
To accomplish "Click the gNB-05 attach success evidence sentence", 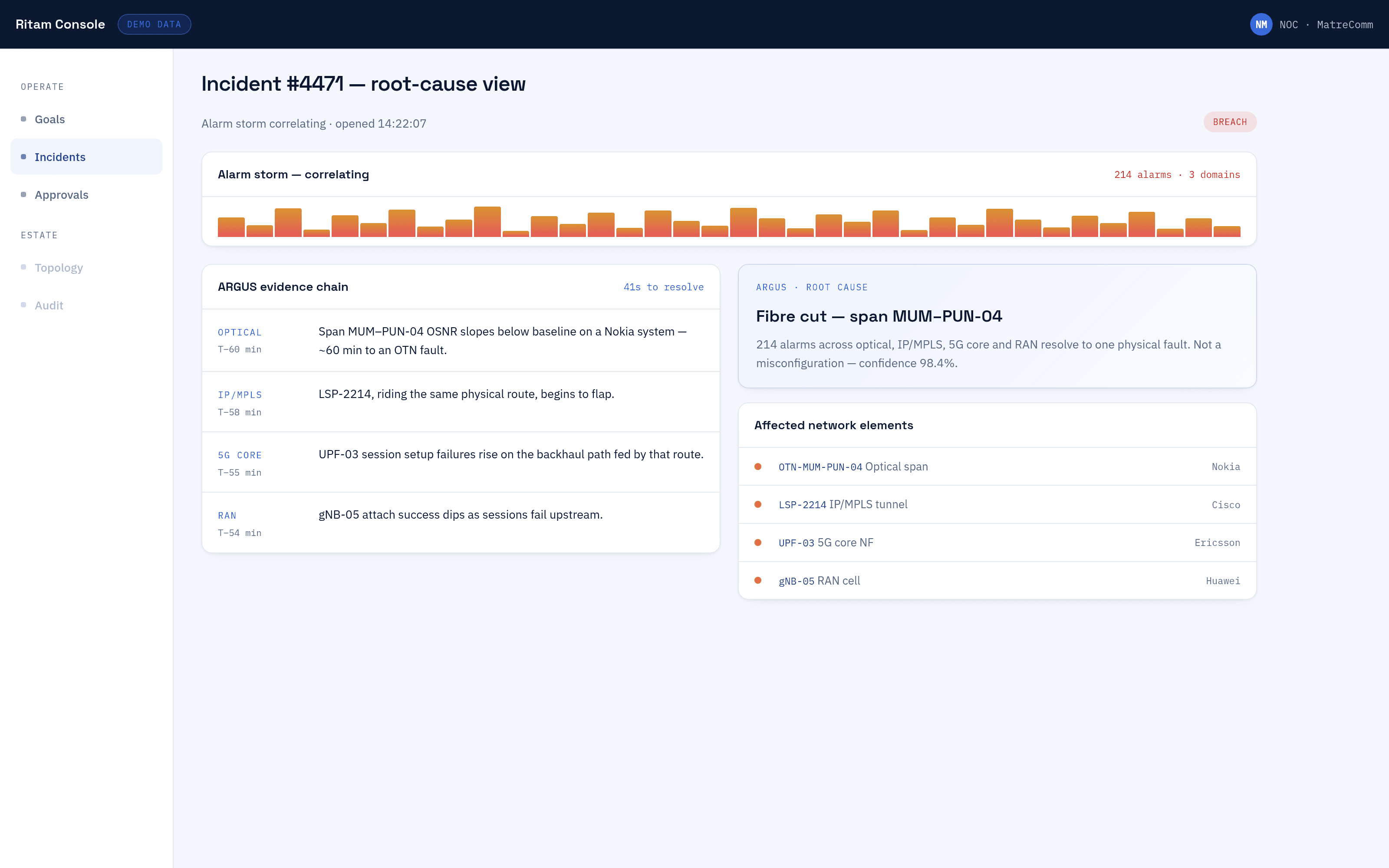I will (460, 514).
